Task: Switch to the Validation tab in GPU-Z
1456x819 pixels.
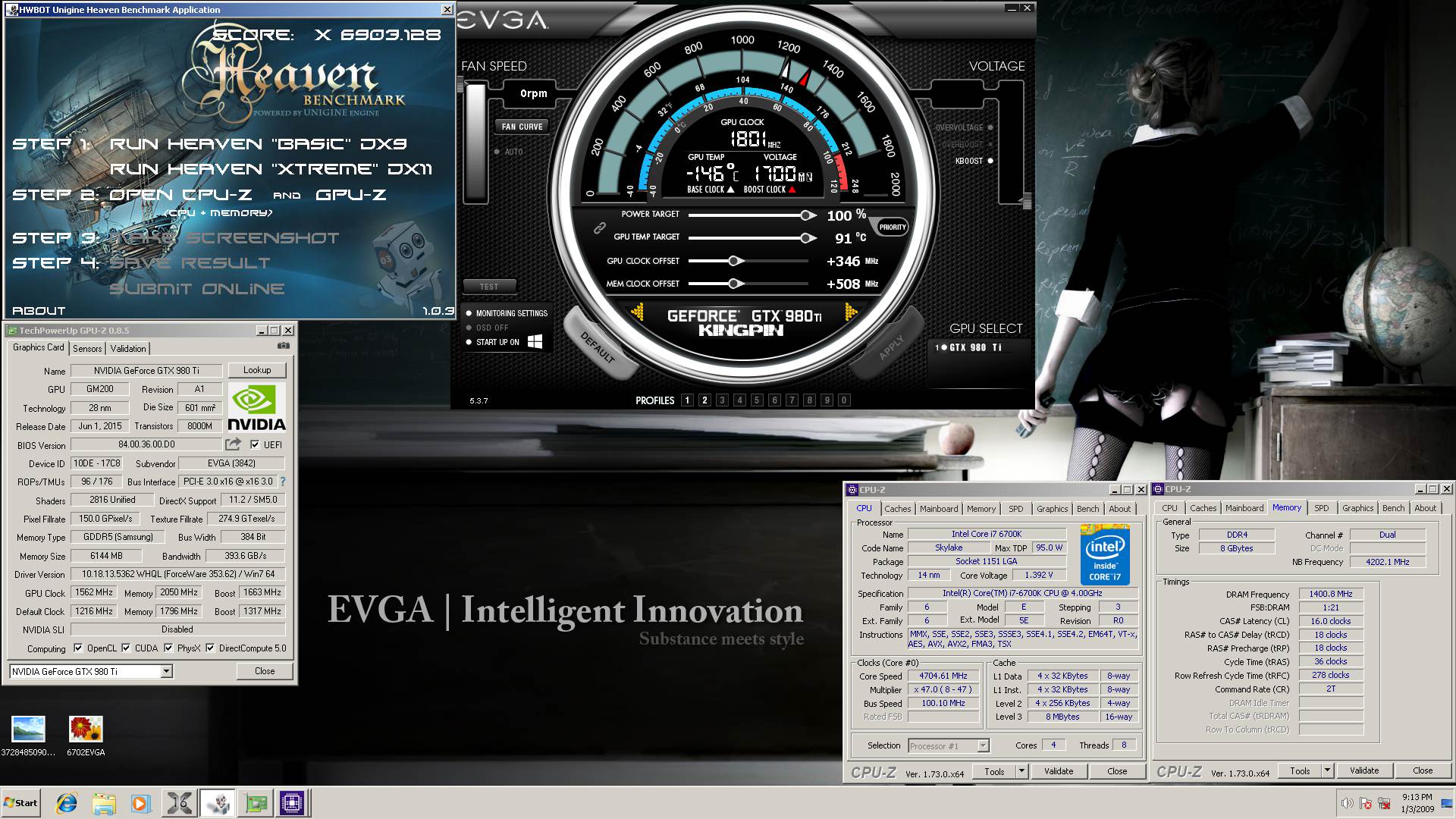Action: [128, 349]
